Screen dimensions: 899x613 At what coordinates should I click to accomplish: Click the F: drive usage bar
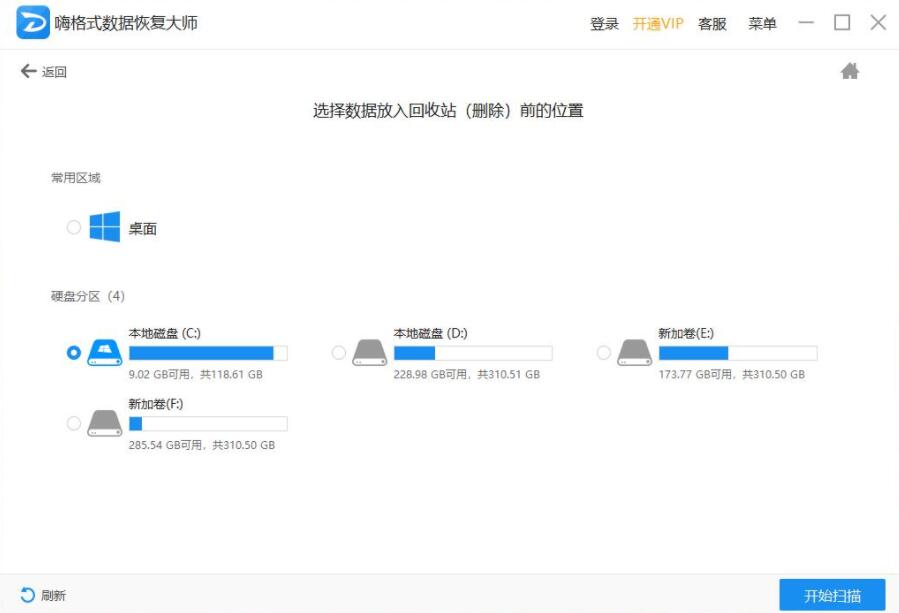coord(208,424)
